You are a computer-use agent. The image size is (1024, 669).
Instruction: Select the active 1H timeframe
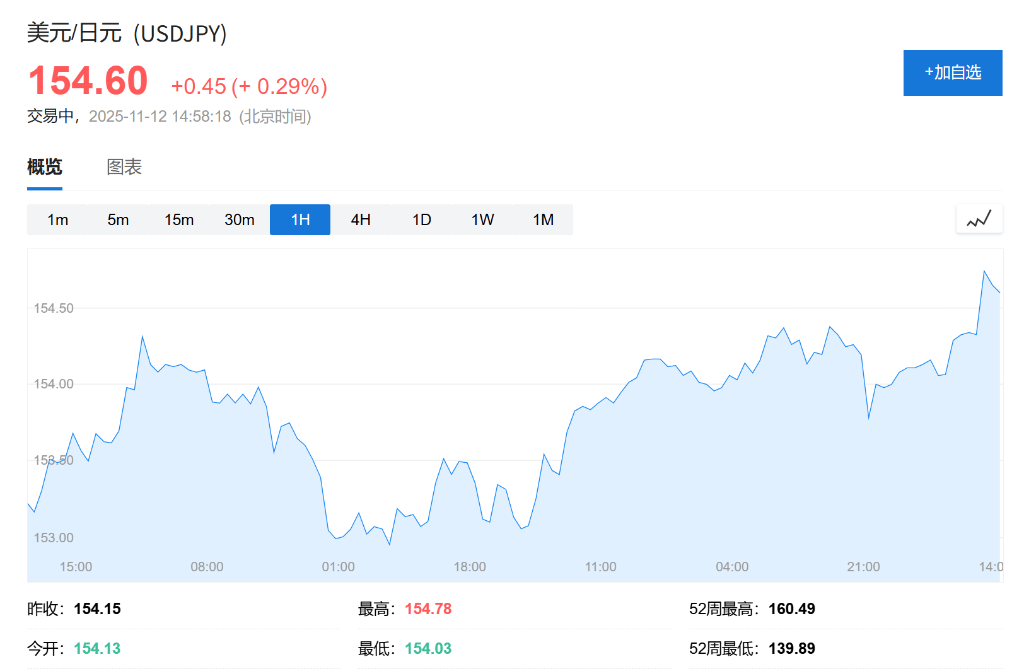point(300,219)
